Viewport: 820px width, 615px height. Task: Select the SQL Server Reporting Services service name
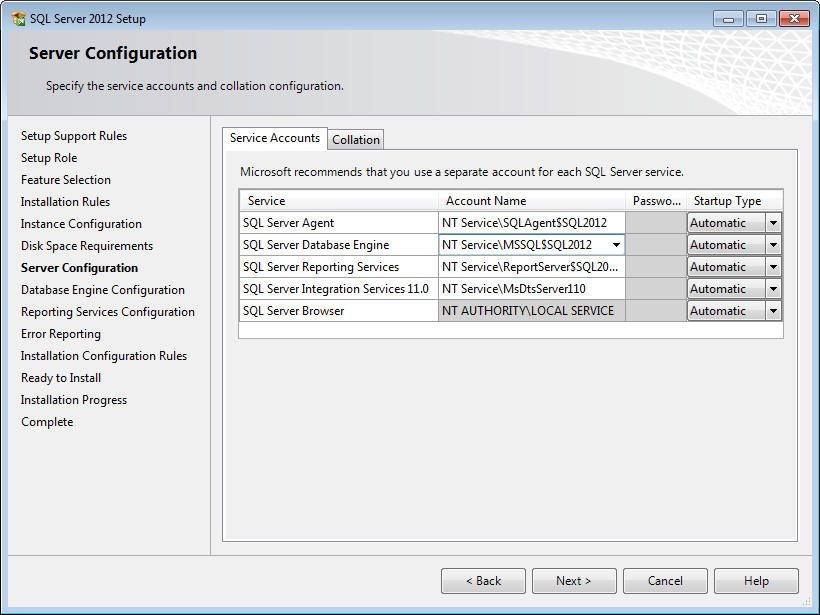click(x=339, y=267)
